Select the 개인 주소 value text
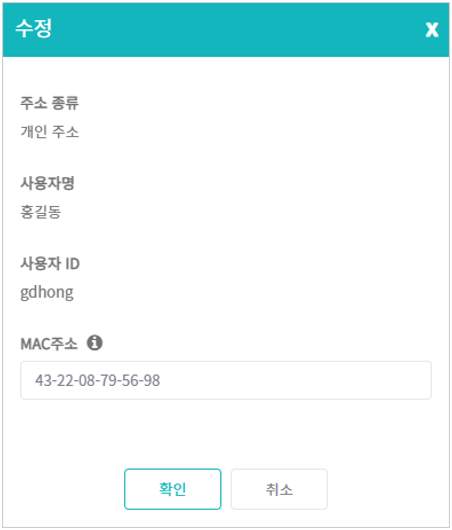This screenshot has height=530, width=452. click(x=50, y=131)
